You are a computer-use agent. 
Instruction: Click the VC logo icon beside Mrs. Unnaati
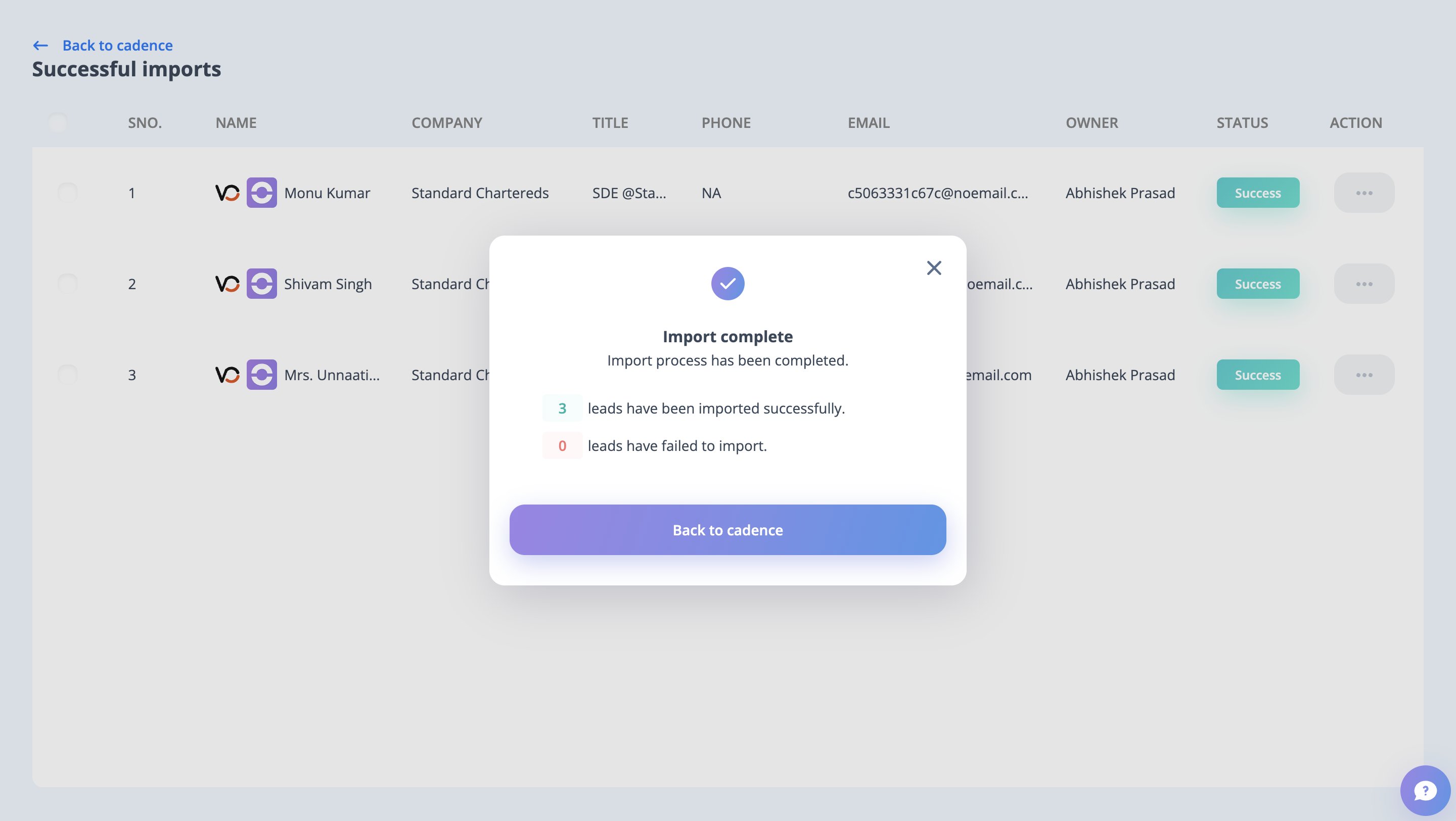coord(227,375)
